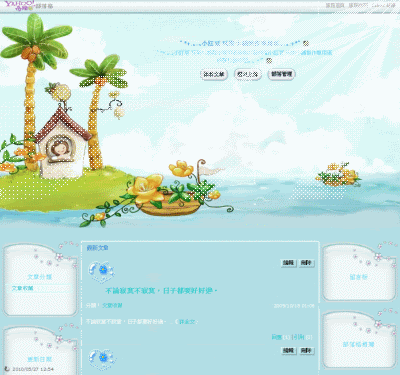This screenshot has width=400, height=375.
Task: Click the 編輯 edit button on second post
Action: 288,351
